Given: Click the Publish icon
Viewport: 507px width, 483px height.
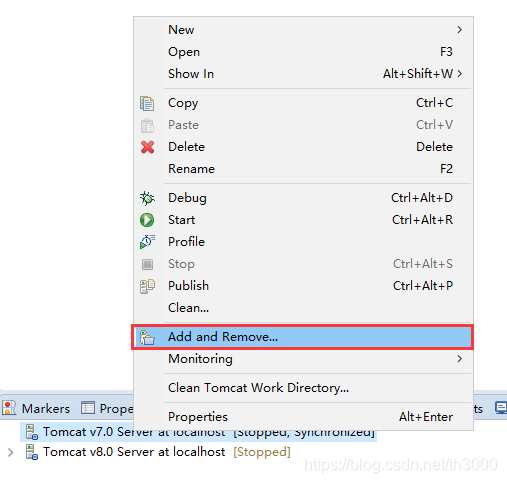Looking at the screenshot, I should [x=147, y=286].
